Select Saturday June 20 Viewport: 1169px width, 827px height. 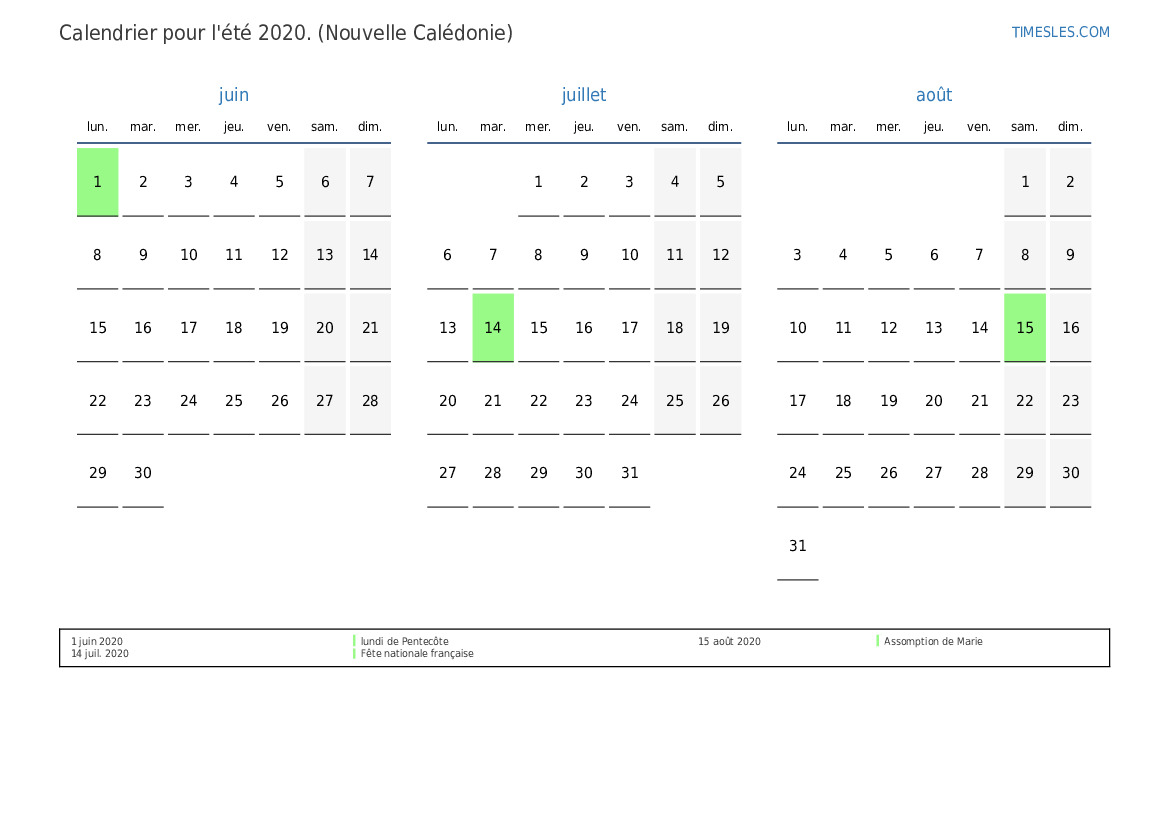[x=325, y=327]
